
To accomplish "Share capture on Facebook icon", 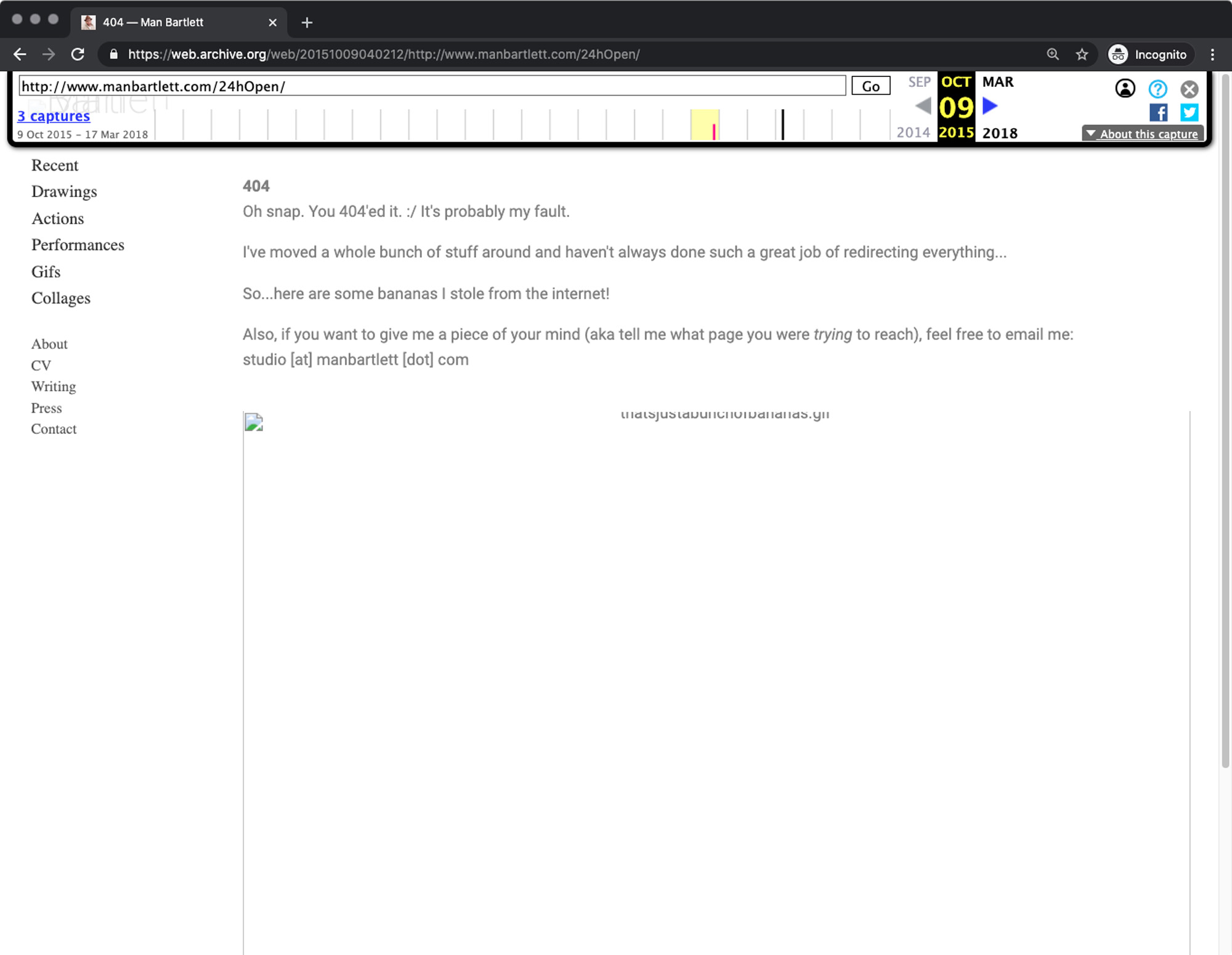I will [1158, 113].
